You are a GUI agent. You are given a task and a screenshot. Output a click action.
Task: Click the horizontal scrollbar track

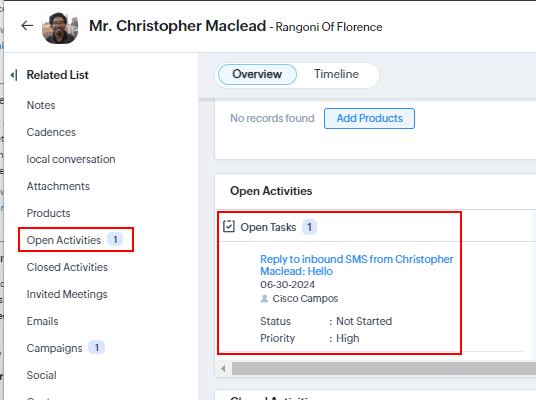pos(384,369)
